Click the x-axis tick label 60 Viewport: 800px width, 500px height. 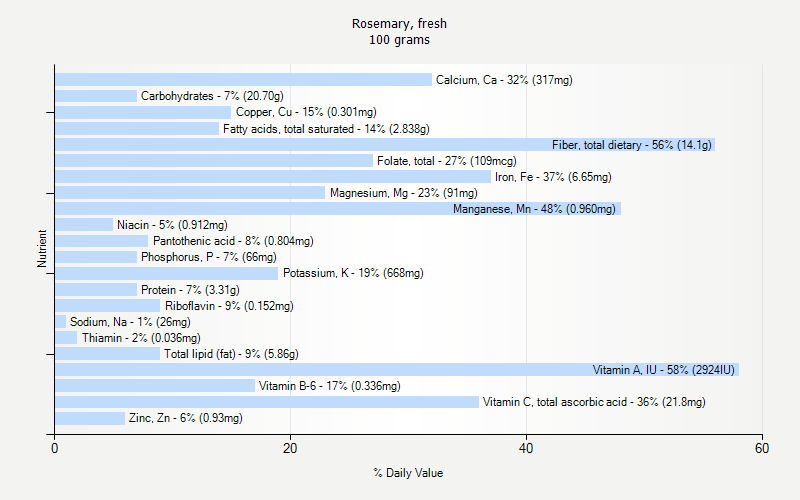pyautogui.click(x=762, y=448)
